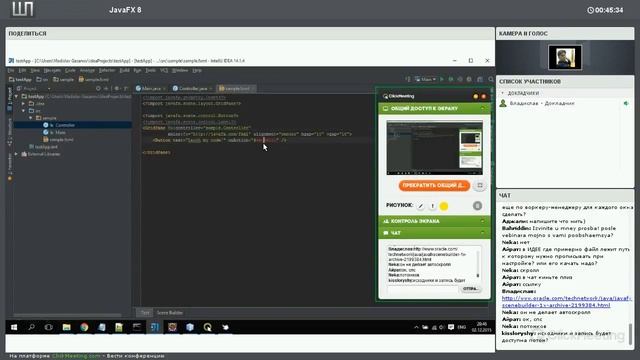Collapse the Чат section in ClickMeeting widget
This screenshot has height=360, width=640.
(x=434, y=233)
